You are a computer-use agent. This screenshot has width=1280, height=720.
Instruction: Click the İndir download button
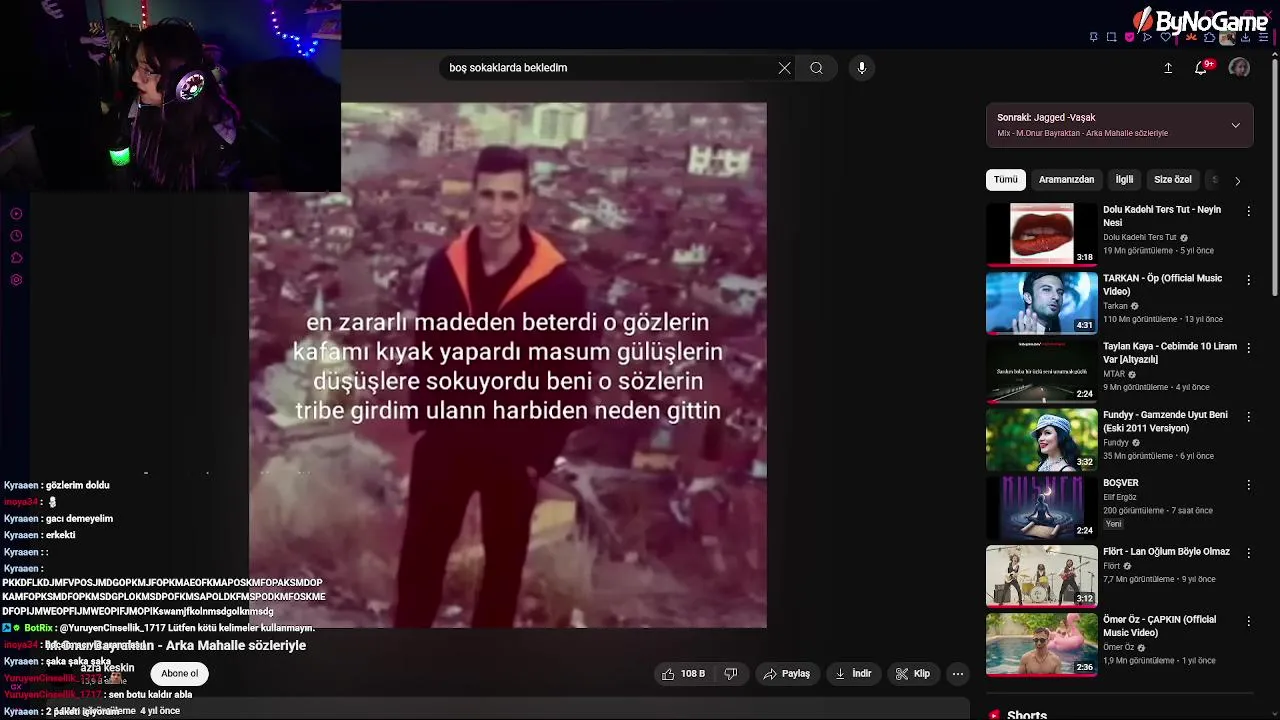tap(853, 674)
